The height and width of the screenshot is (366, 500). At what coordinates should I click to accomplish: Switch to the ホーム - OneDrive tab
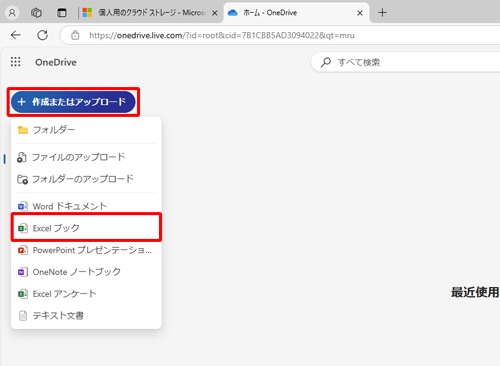click(297, 13)
